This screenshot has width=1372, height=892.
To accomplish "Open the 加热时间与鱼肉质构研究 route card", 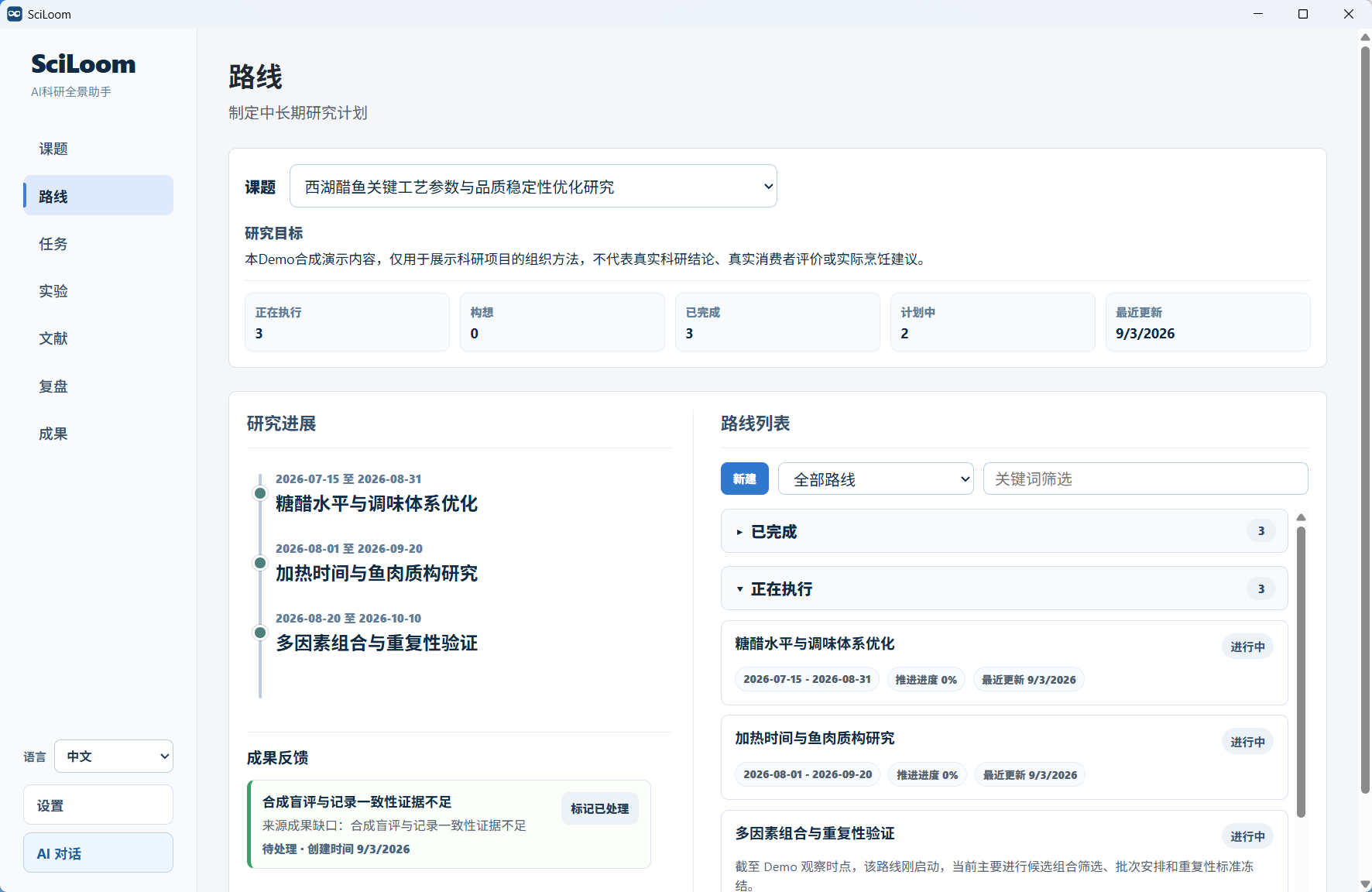I will (1004, 757).
